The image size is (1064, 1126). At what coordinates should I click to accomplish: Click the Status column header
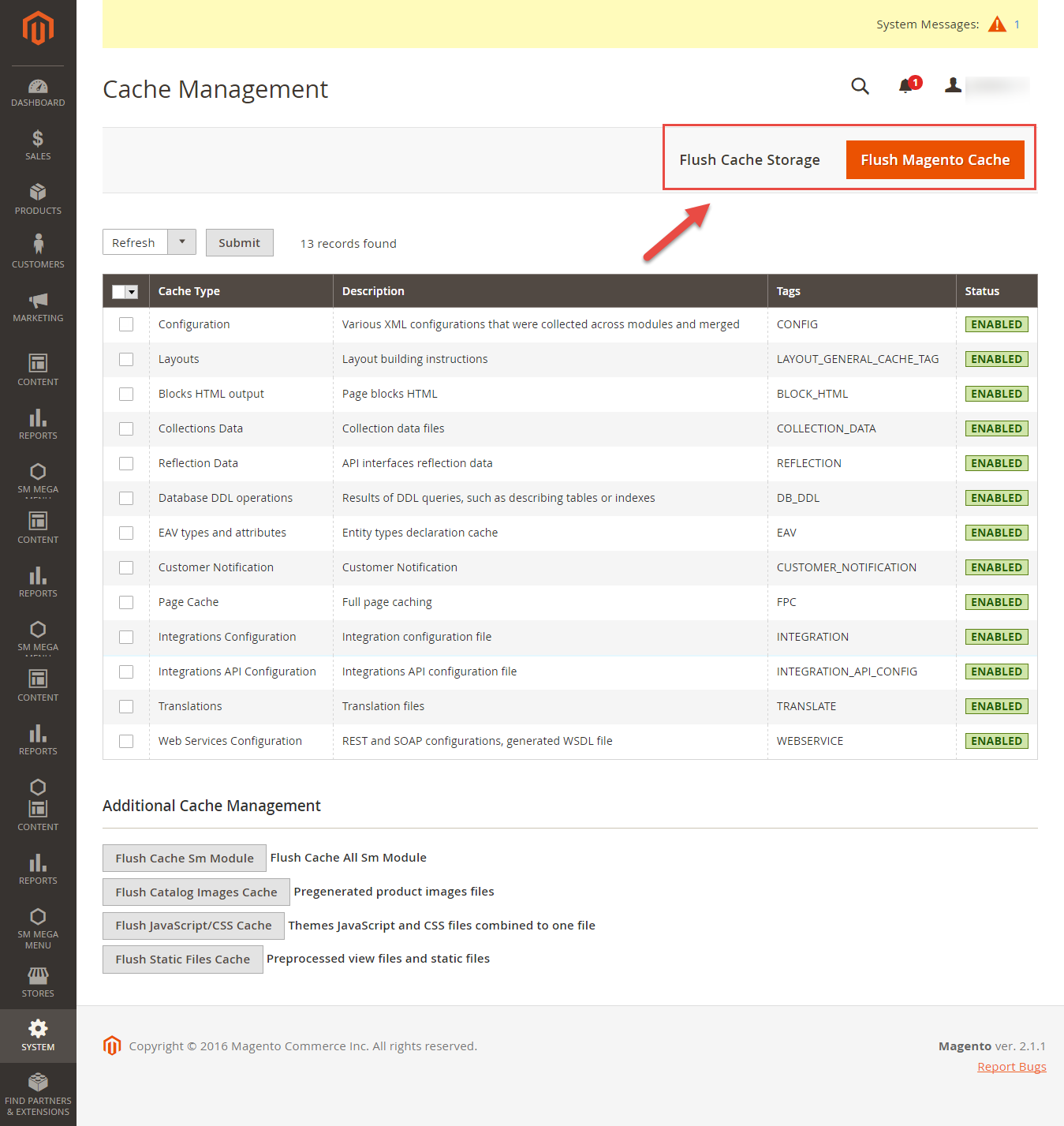click(997, 291)
